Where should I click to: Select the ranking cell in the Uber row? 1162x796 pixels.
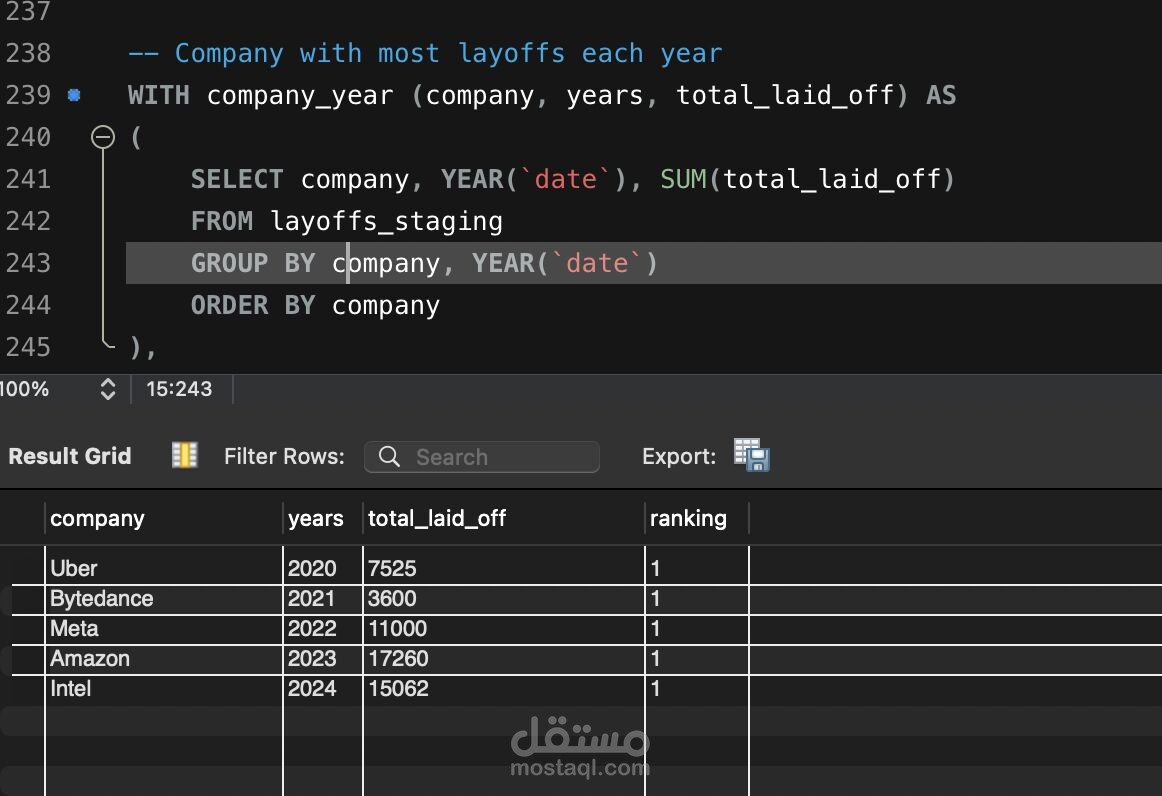[697, 568]
